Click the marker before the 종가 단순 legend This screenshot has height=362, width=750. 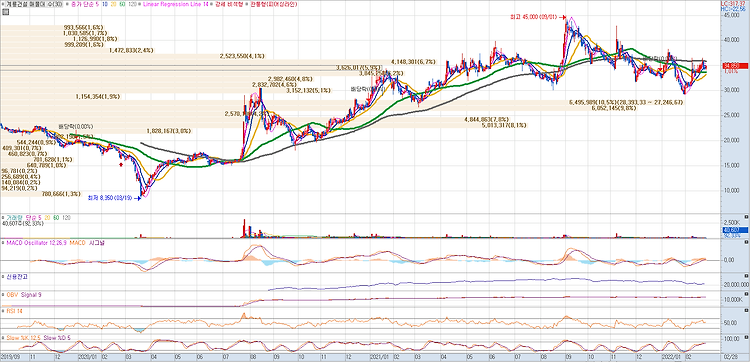click(68, 4)
